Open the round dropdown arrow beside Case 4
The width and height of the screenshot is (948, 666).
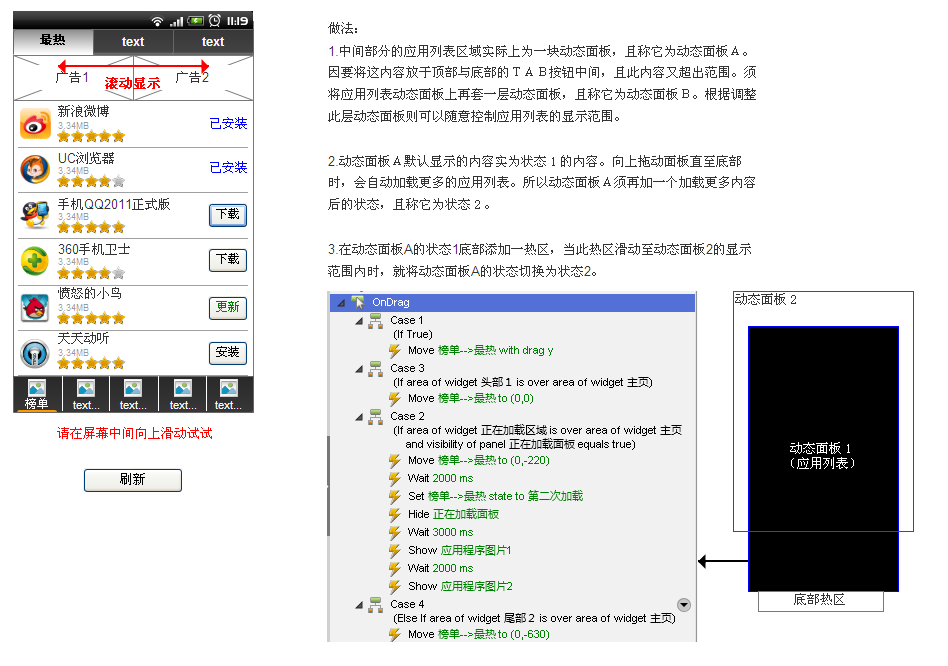tap(684, 605)
